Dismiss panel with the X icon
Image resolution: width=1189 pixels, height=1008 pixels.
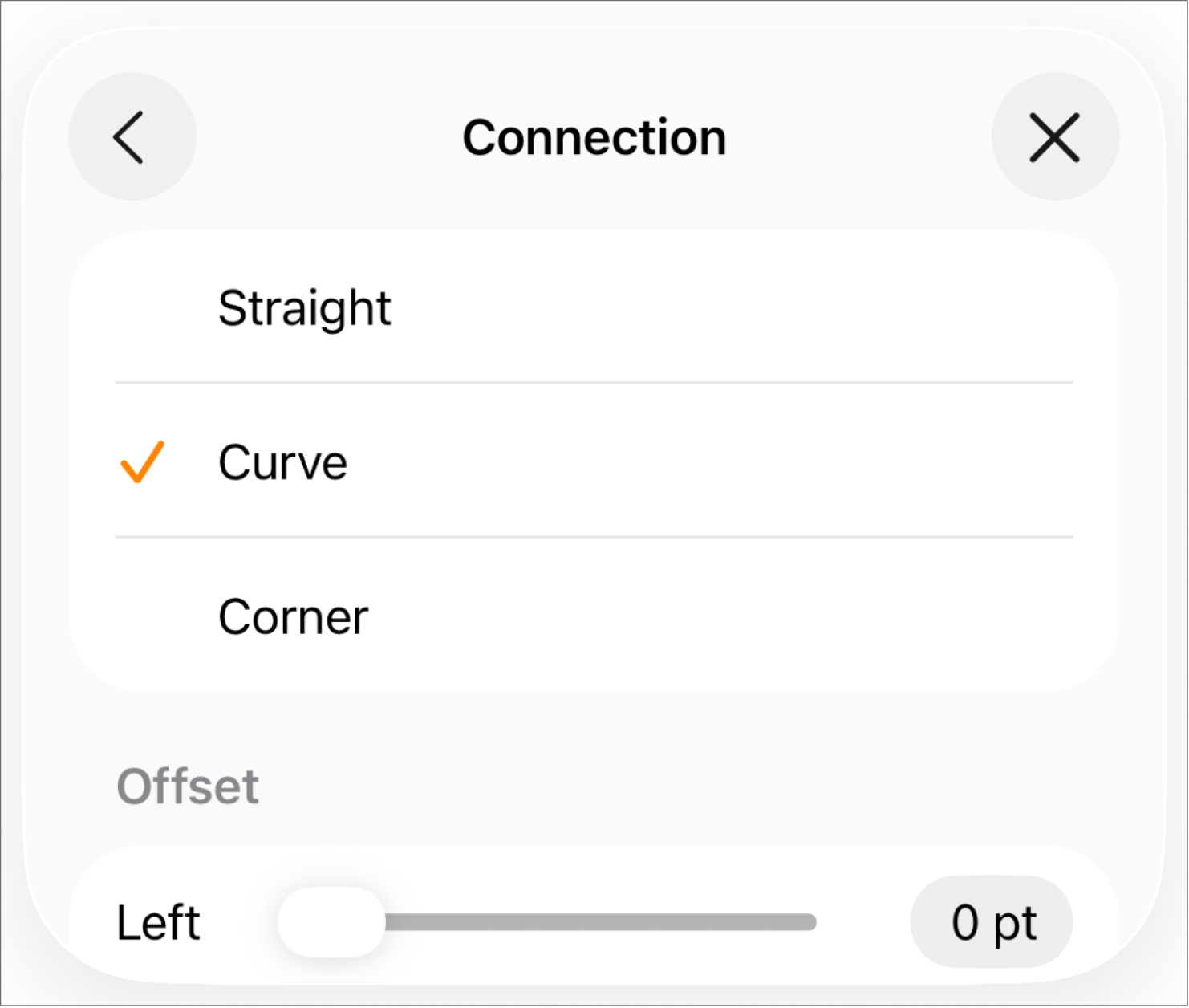pyautogui.click(x=1054, y=136)
